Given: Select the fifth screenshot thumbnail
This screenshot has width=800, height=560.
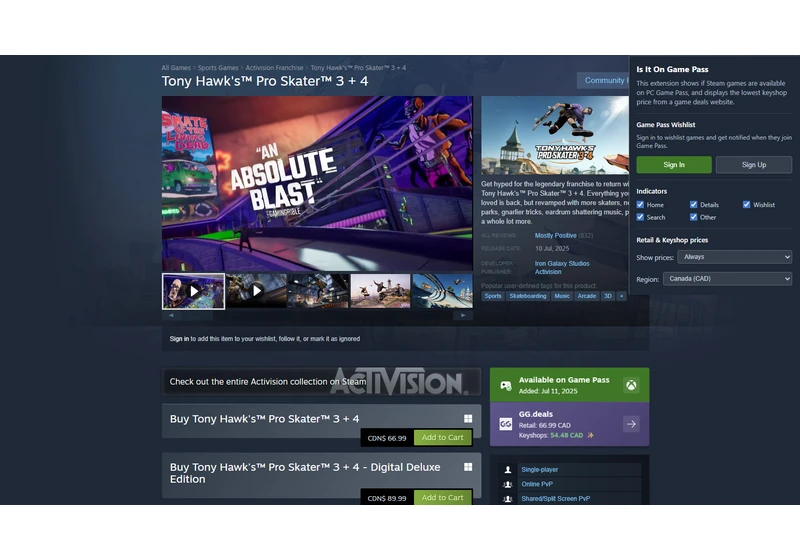Looking at the screenshot, I should (442, 291).
